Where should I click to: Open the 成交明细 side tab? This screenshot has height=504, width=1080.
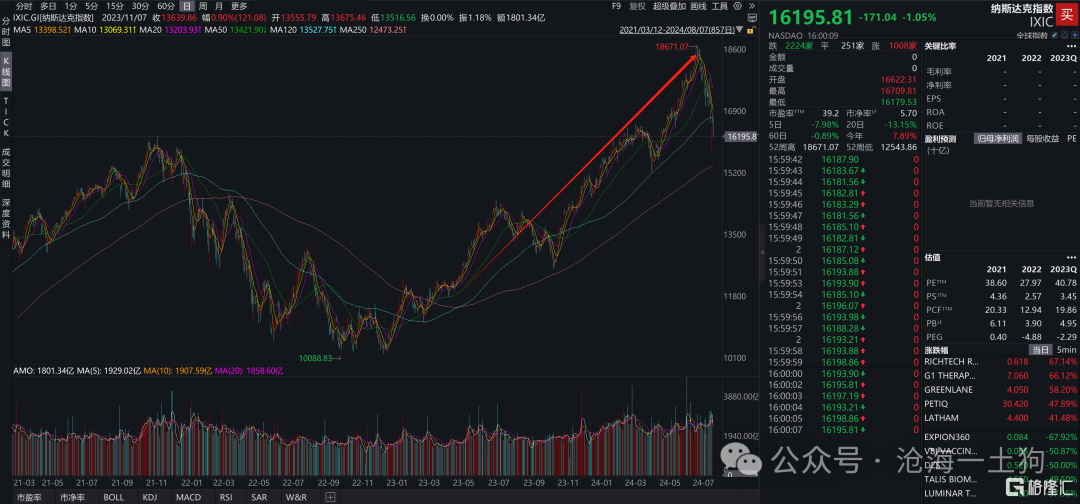point(6,167)
